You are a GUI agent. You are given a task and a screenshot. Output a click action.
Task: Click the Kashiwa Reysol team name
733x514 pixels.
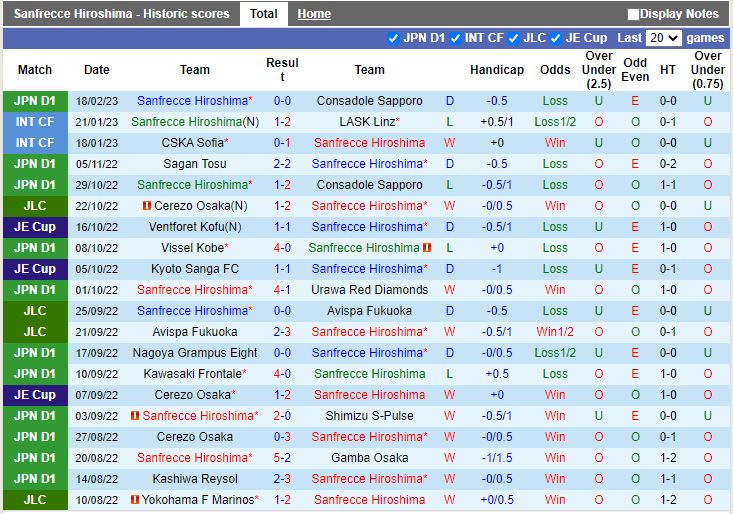point(194,478)
